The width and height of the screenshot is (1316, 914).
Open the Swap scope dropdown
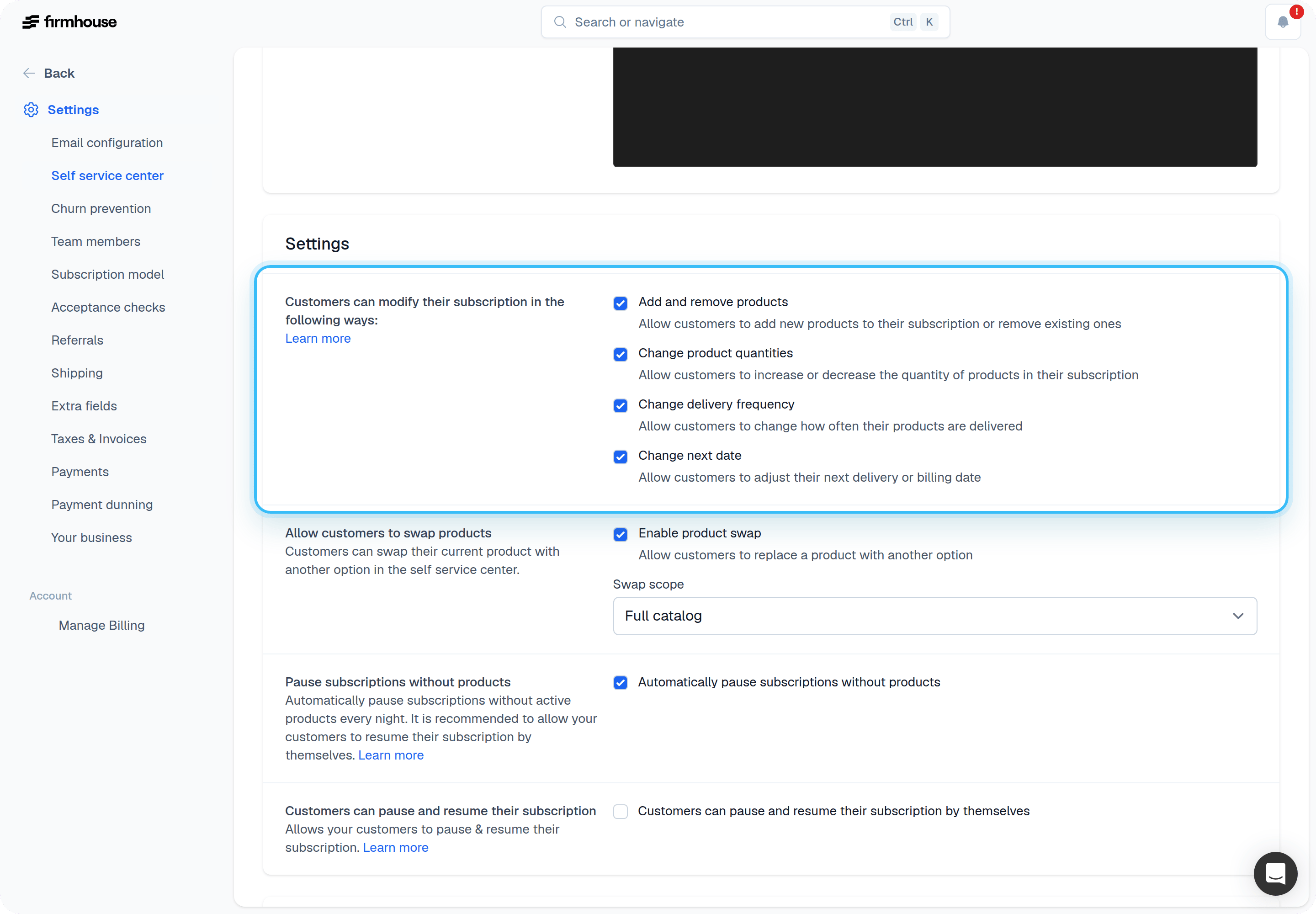pos(934,616)
